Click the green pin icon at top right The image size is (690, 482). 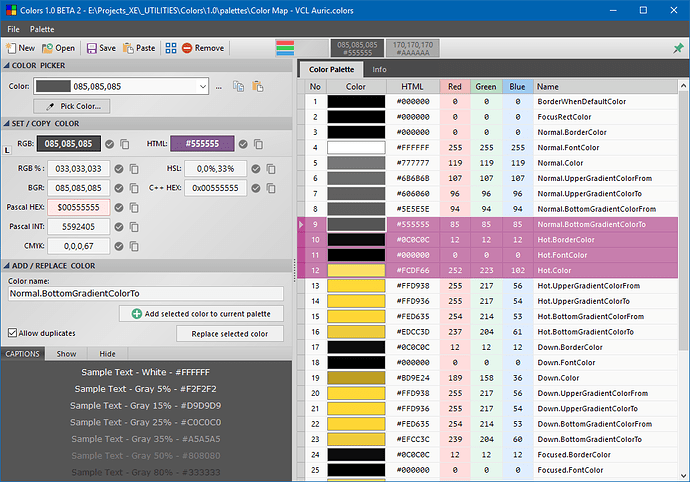pyautogui.click(x=679, y=48)
